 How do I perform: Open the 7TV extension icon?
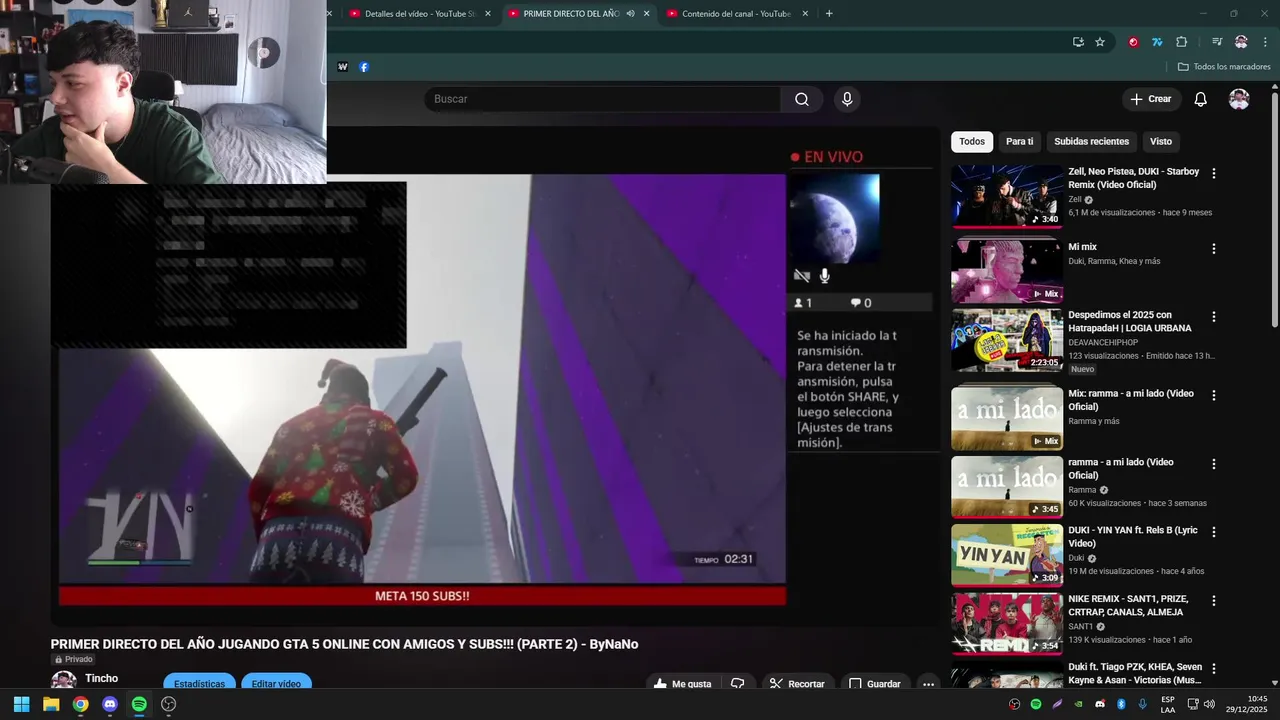pos(1157,42)
